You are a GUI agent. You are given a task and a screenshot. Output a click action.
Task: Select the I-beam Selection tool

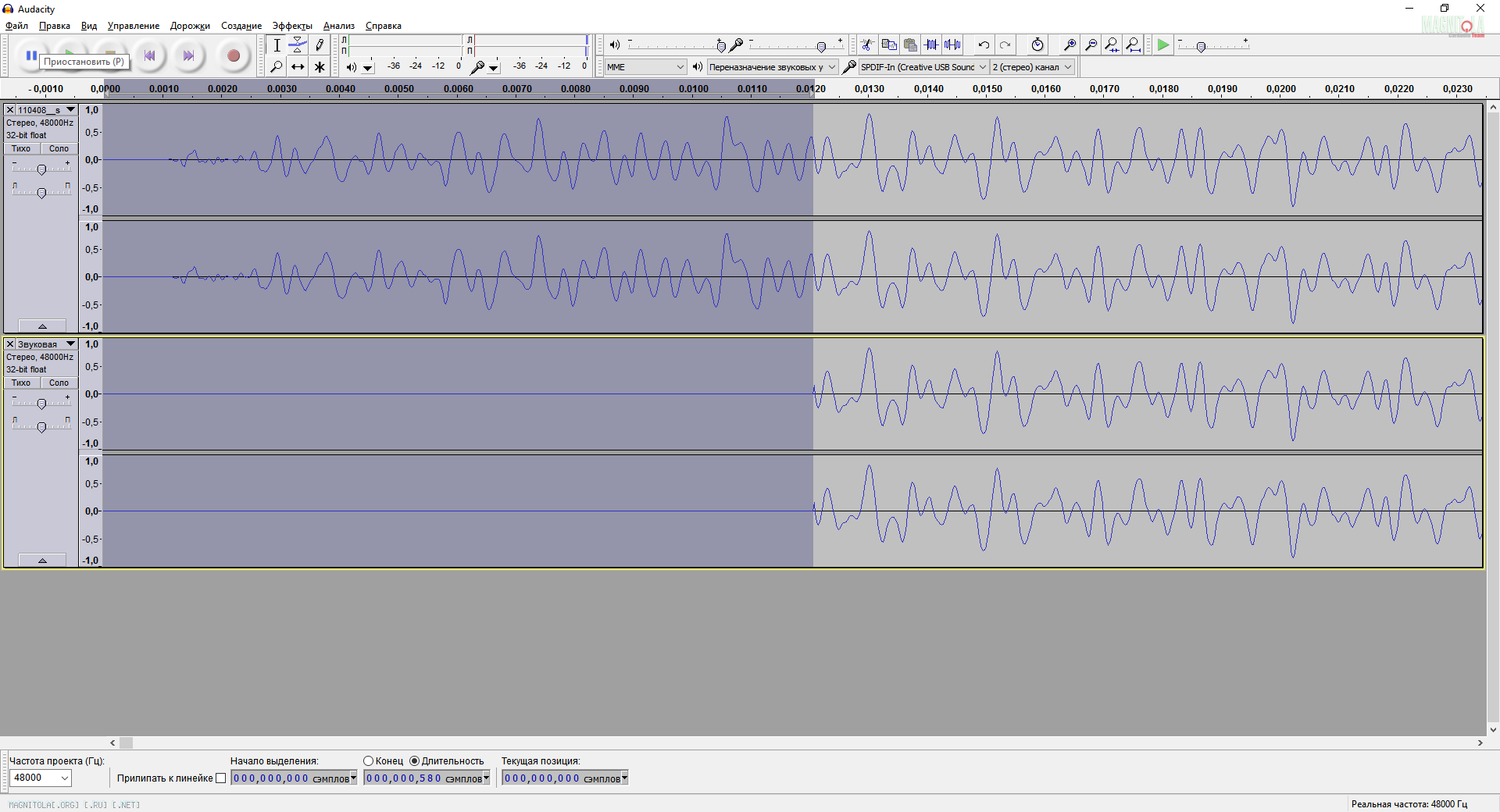coord(277,45)
